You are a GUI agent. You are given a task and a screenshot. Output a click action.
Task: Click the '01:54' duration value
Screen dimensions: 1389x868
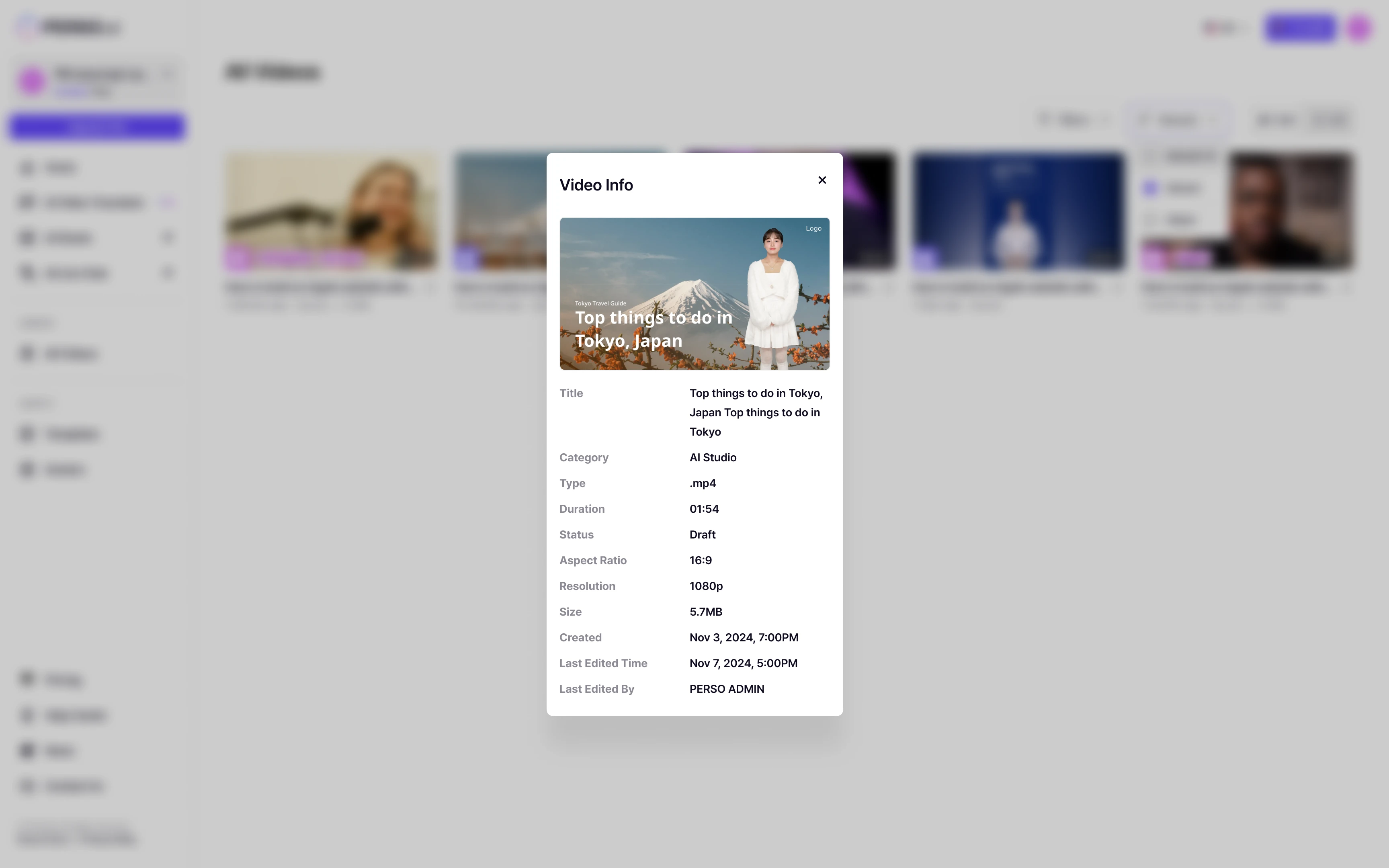tap(704, 509)
